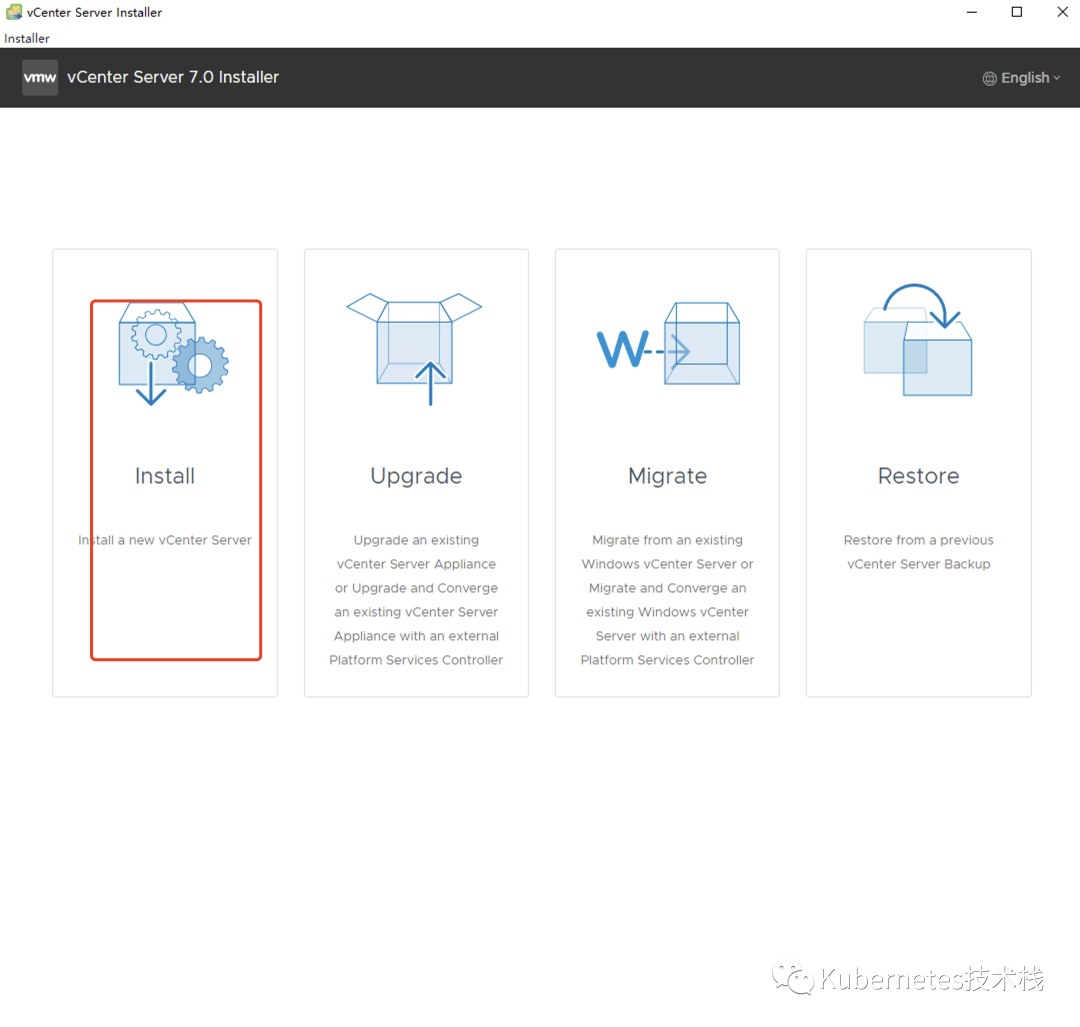Open the English language dropdown
This screenshot has height=1027, width=1080.
click(1021, 78)
